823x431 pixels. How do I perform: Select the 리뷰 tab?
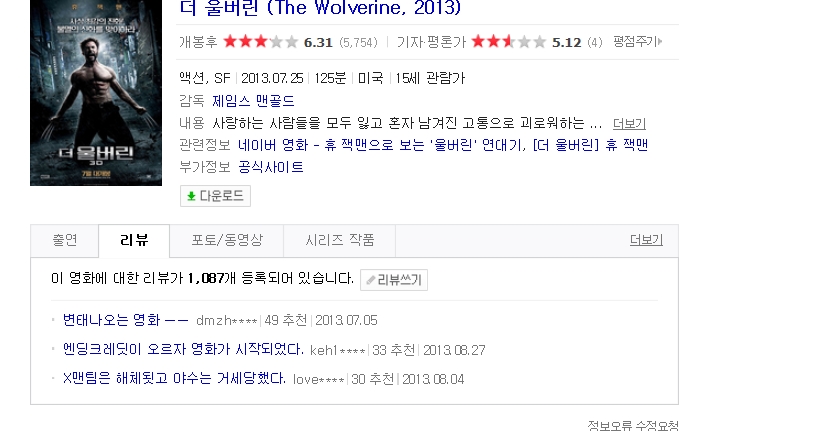(x=134, y=240)
